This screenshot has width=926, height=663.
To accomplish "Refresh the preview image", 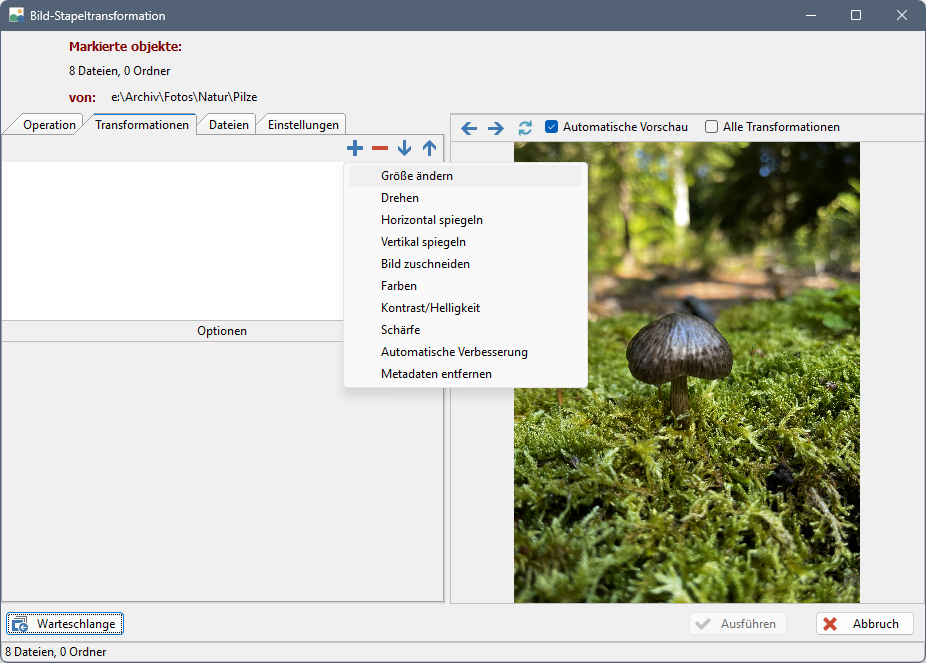I will click(x=525, y=128).
